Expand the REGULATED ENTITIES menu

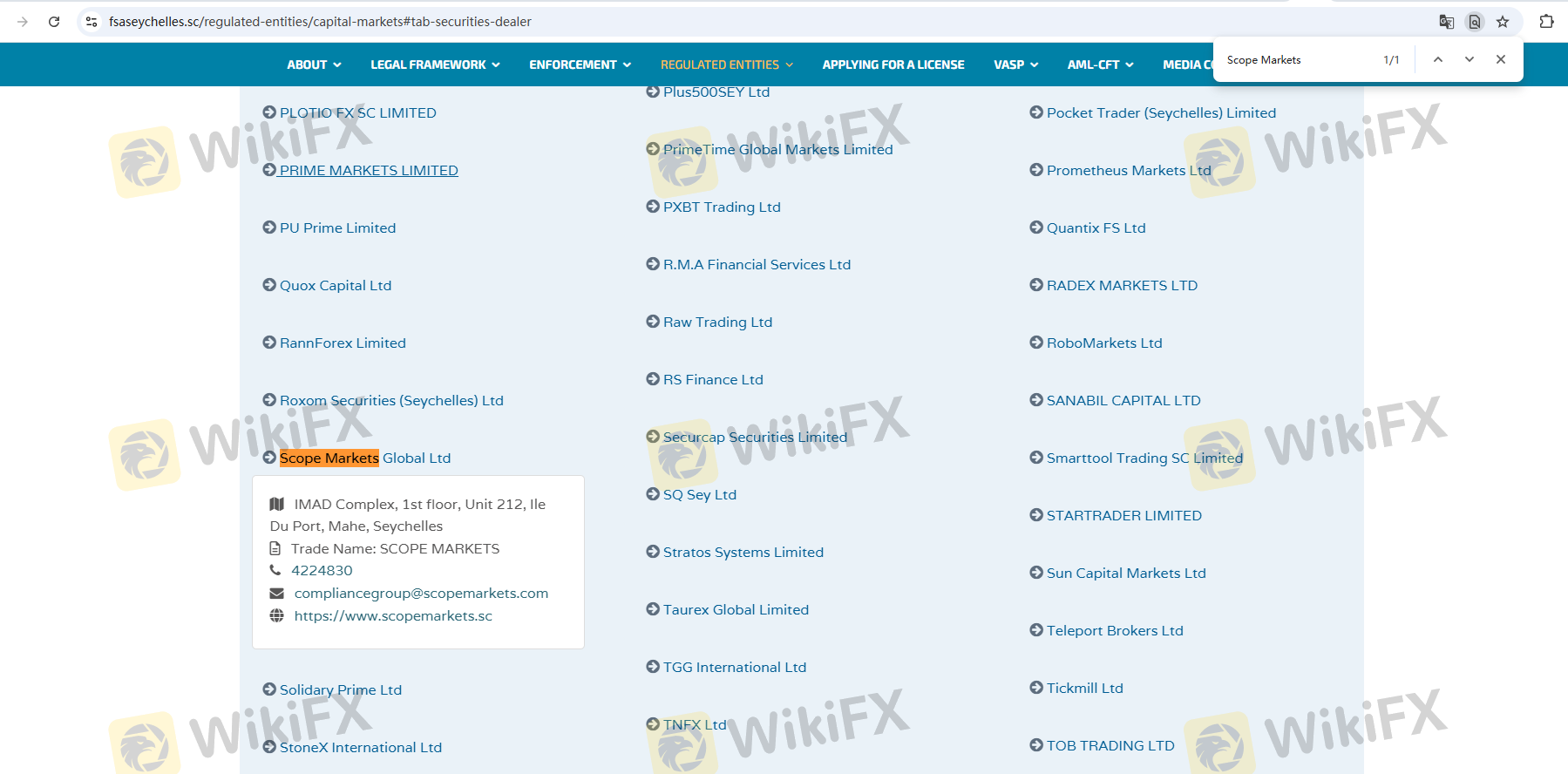tap(727, 64)
